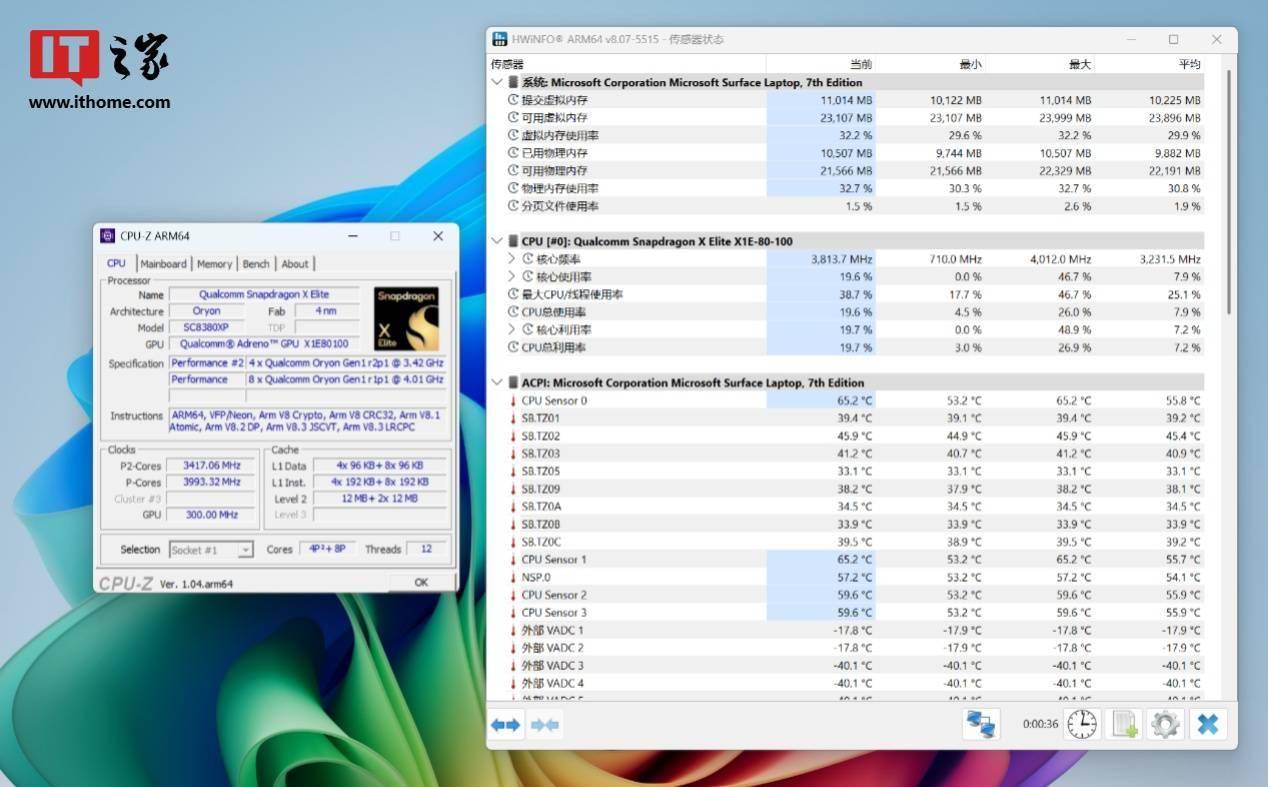
Task: Open HWiNFO sensor settings gear
Action: tap(1165, 724)
